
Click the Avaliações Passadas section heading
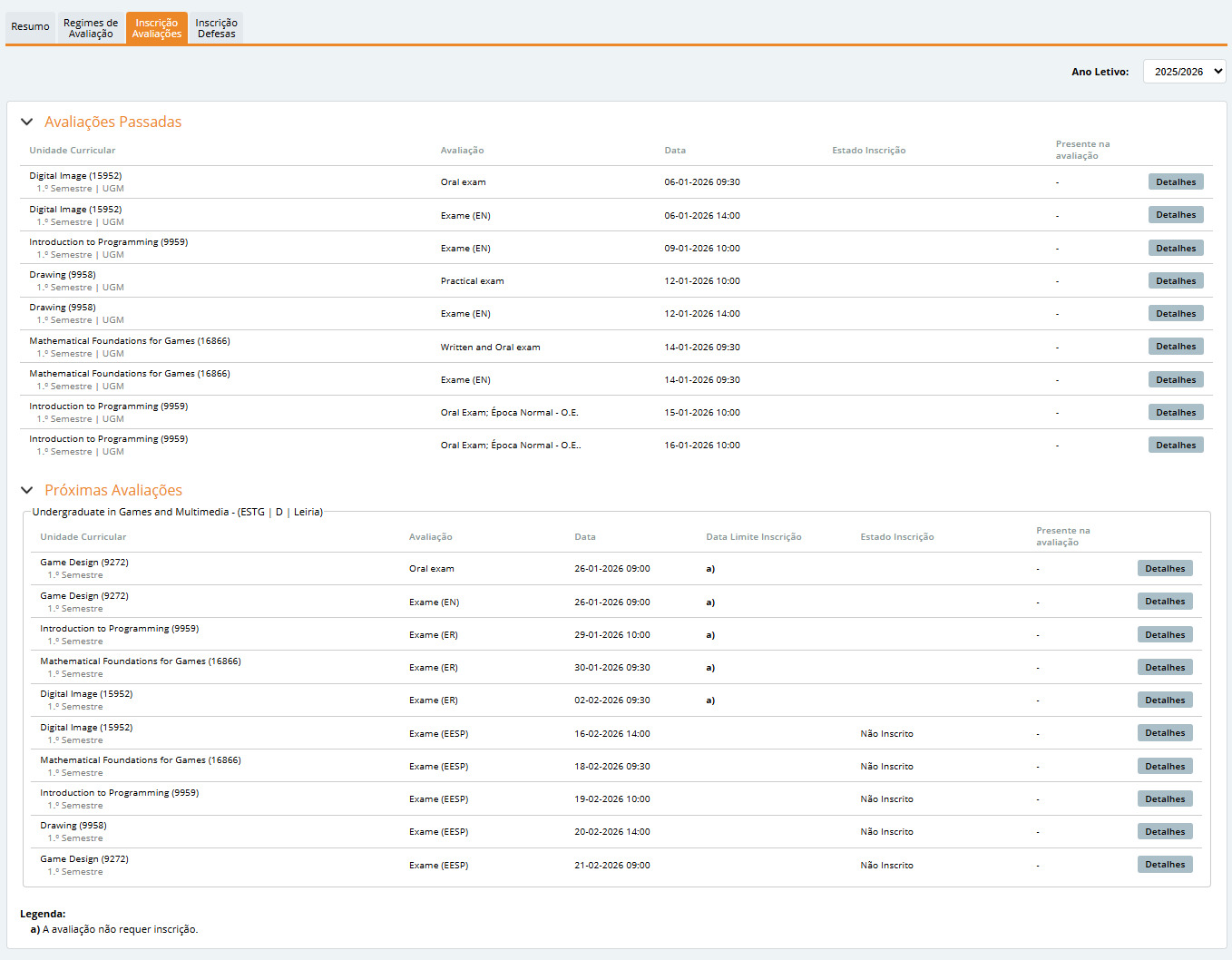(x=112, y=122)
